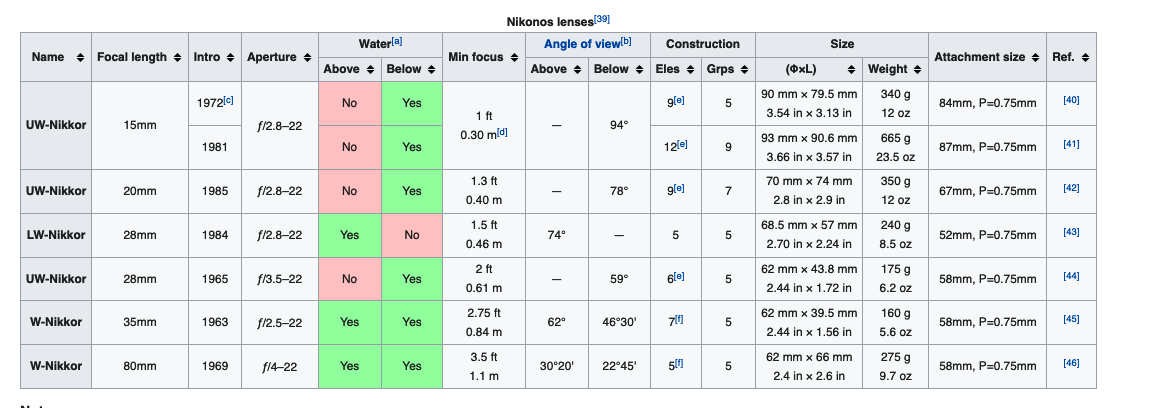Click the f/4–22 aperture cell
Viewport: 1149px width, 408px height.
click(280, 366)
